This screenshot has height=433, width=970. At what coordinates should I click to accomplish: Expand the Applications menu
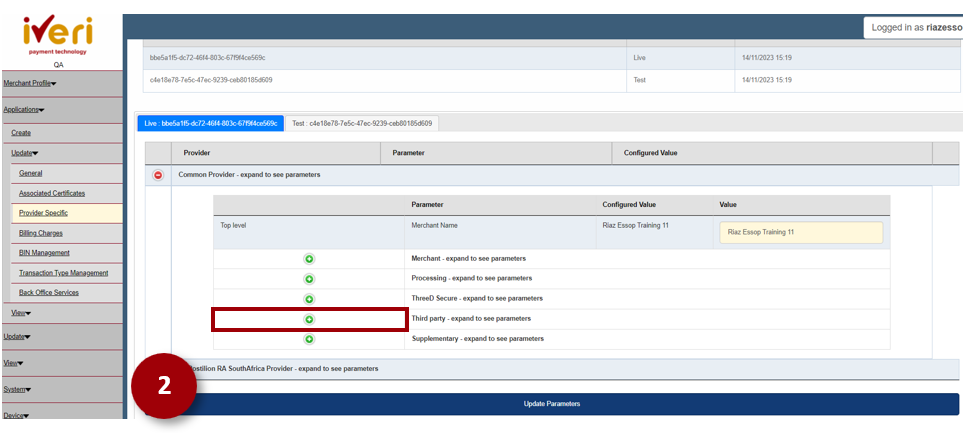coord(24,109)
